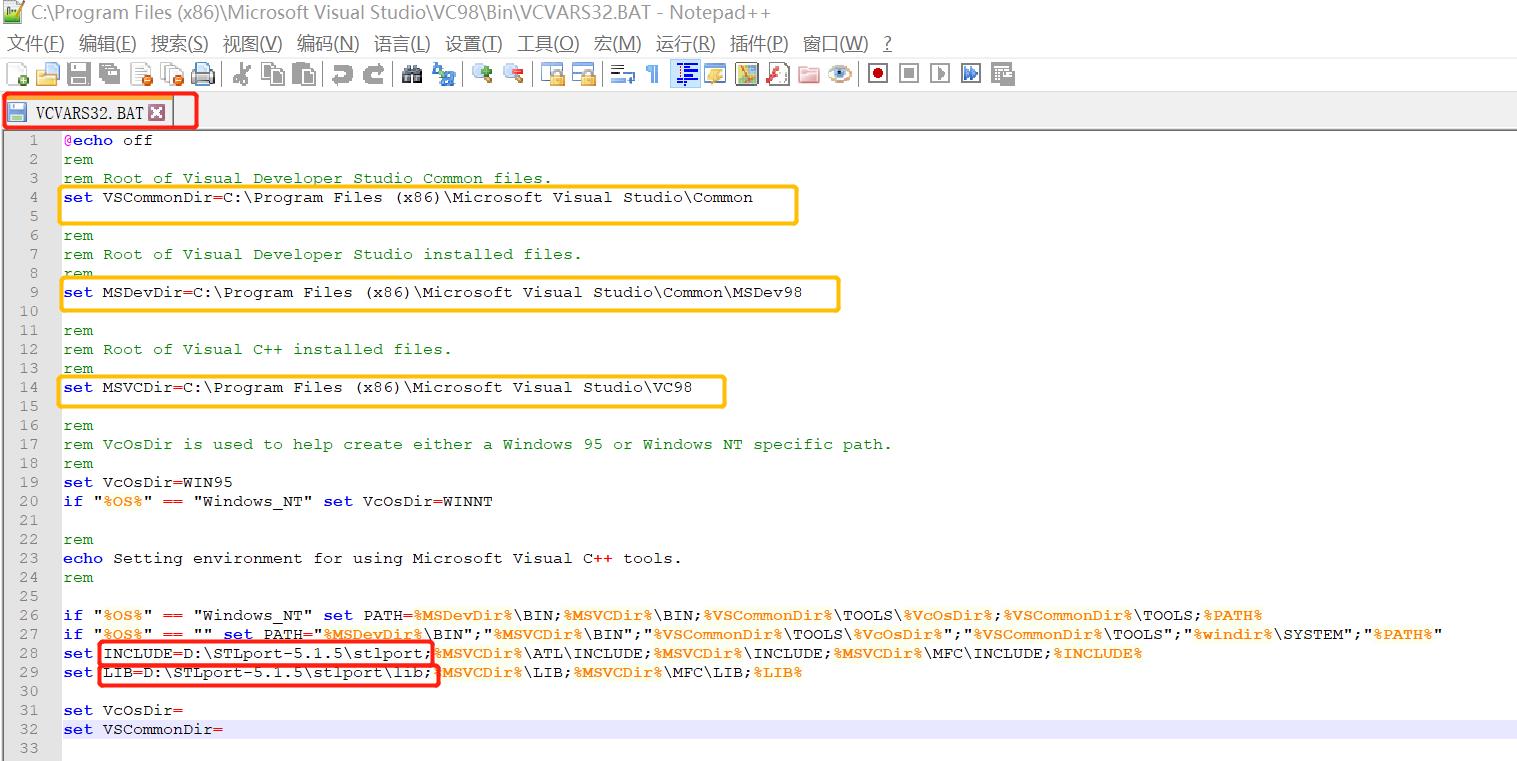Screen dimensions: 1517x761
Task: Click 'rem VcOsDir is used to help' comment
Action: (x=477, y=445)
